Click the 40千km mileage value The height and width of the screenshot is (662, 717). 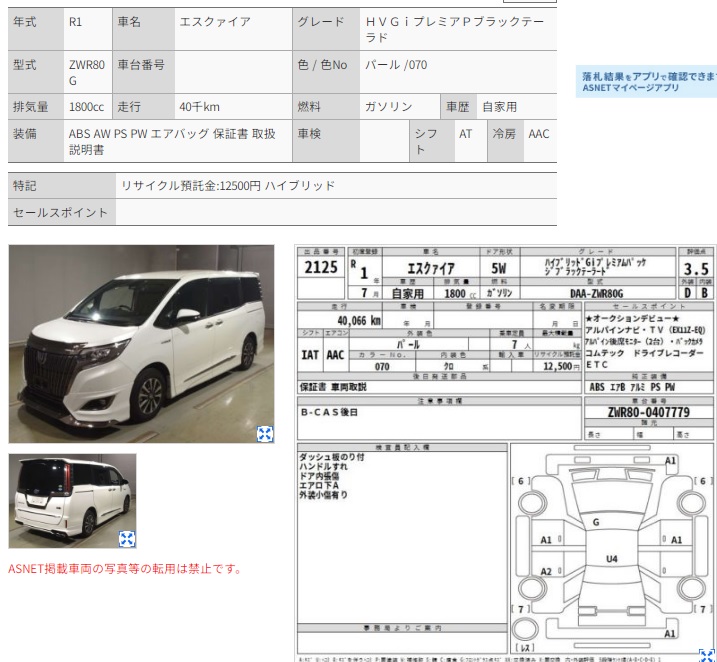(x=199, y=106)
